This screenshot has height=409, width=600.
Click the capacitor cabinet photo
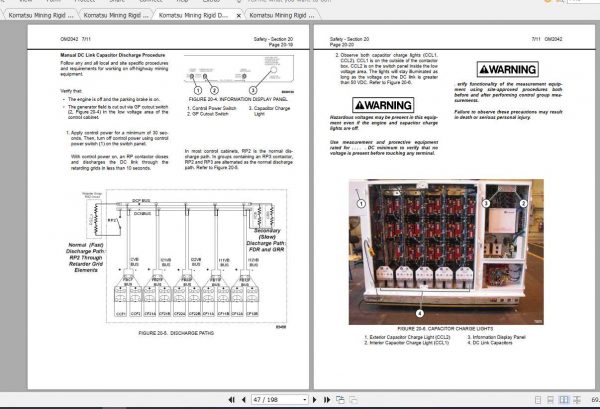[446, 252]
